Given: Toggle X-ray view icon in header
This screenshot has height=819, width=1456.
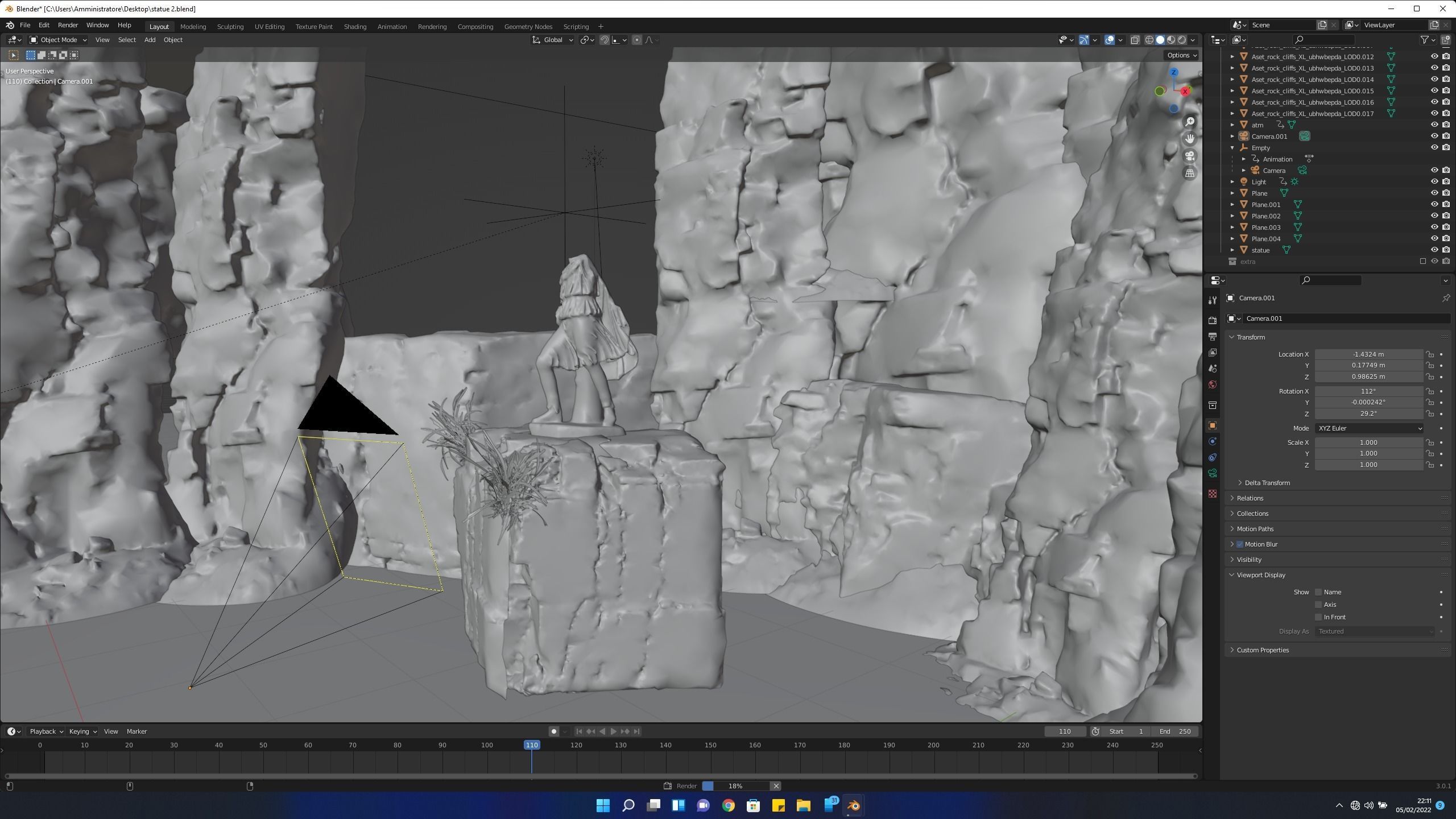Looking at the screenshot, I should point(1135,40).
